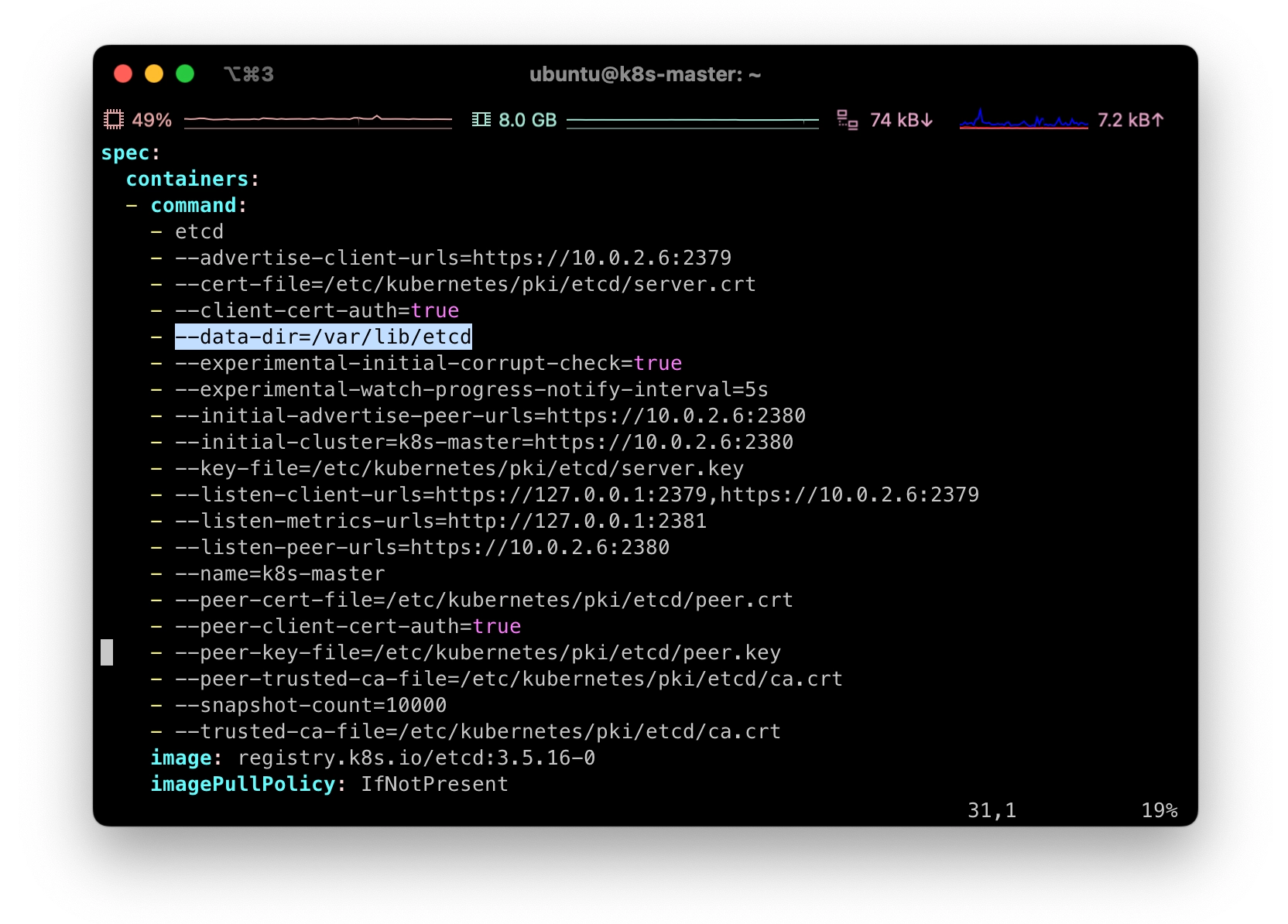The image size is (1288, 924).
Task: Click the --experimental-watch-progress-notify-interval line
Action: tap(471, 389)
